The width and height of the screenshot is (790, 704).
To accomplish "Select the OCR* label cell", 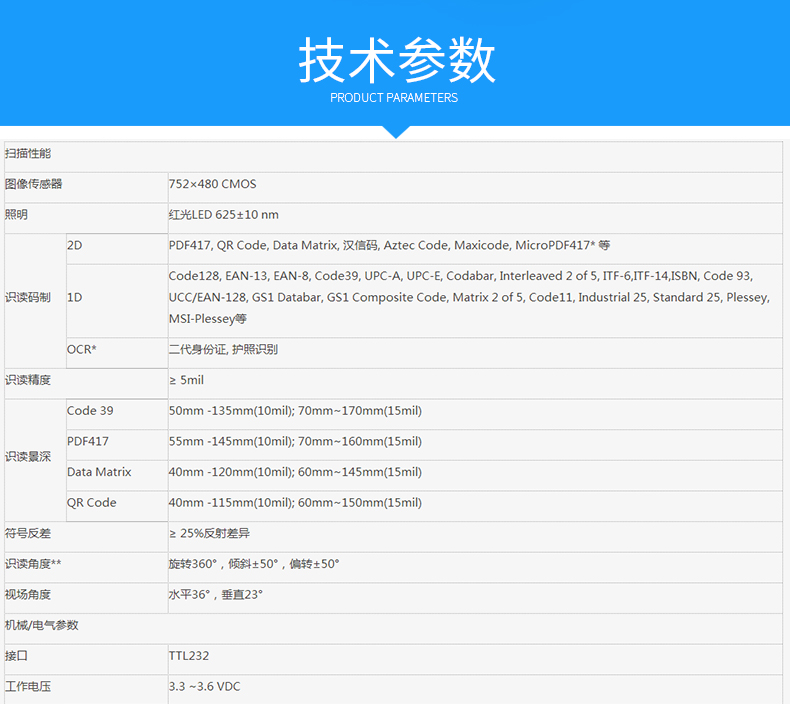I will point(82,349).
